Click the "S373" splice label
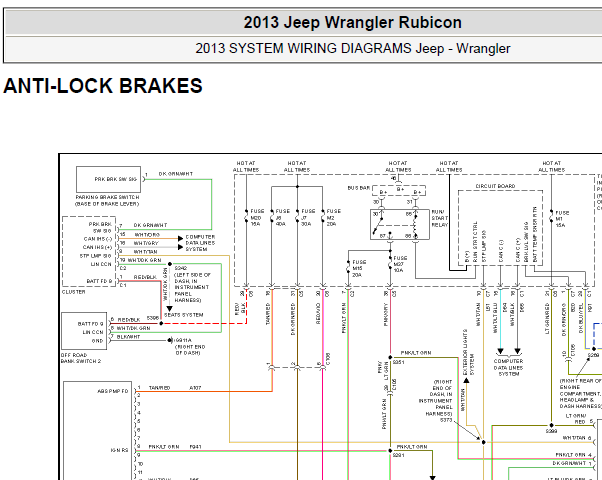 (x=446, y=420)
